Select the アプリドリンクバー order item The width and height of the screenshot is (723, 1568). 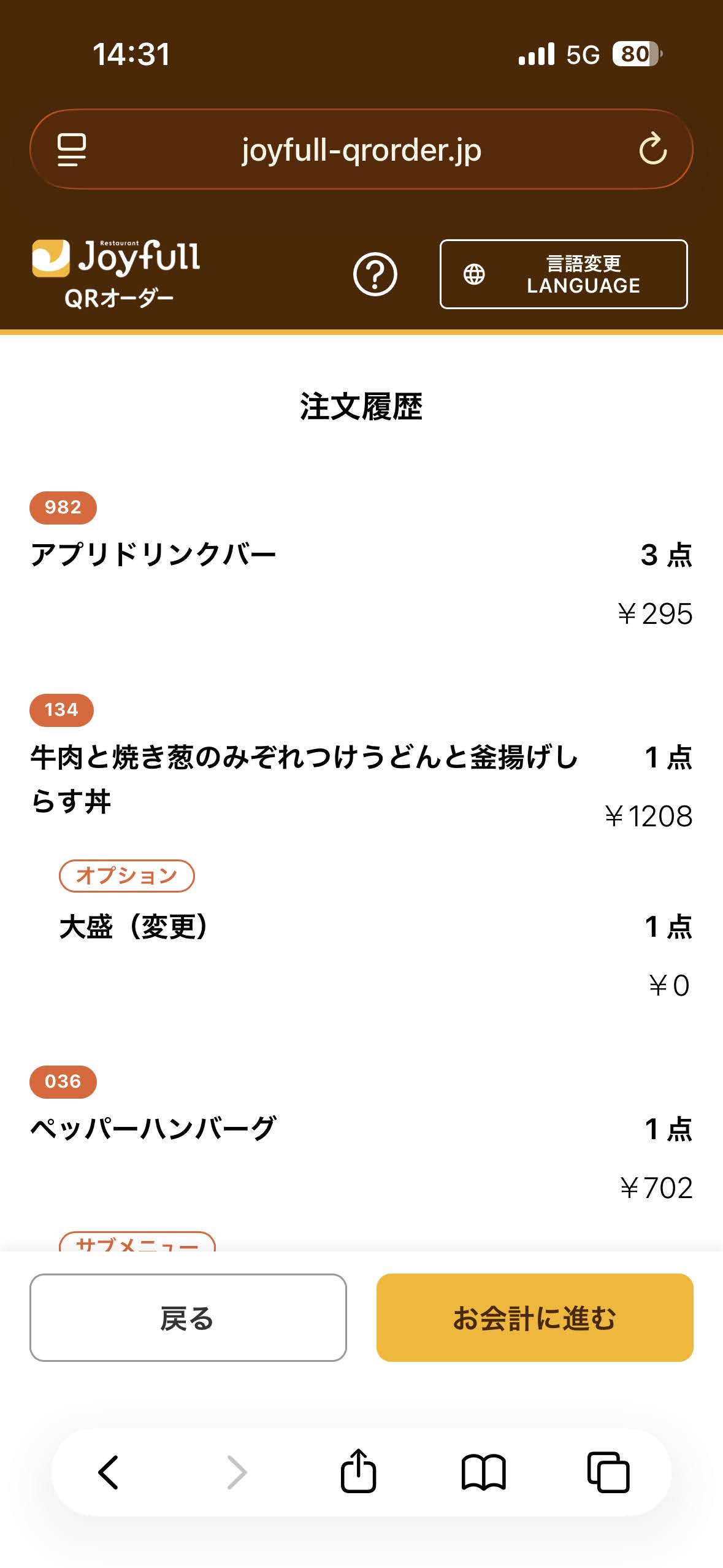click(x=153, y=555)
